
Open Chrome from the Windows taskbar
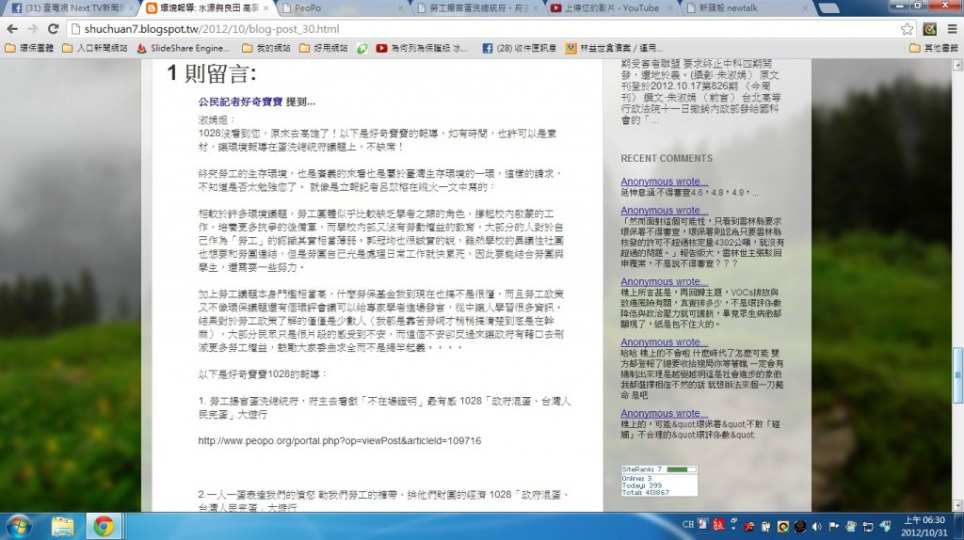click(103, 525)
